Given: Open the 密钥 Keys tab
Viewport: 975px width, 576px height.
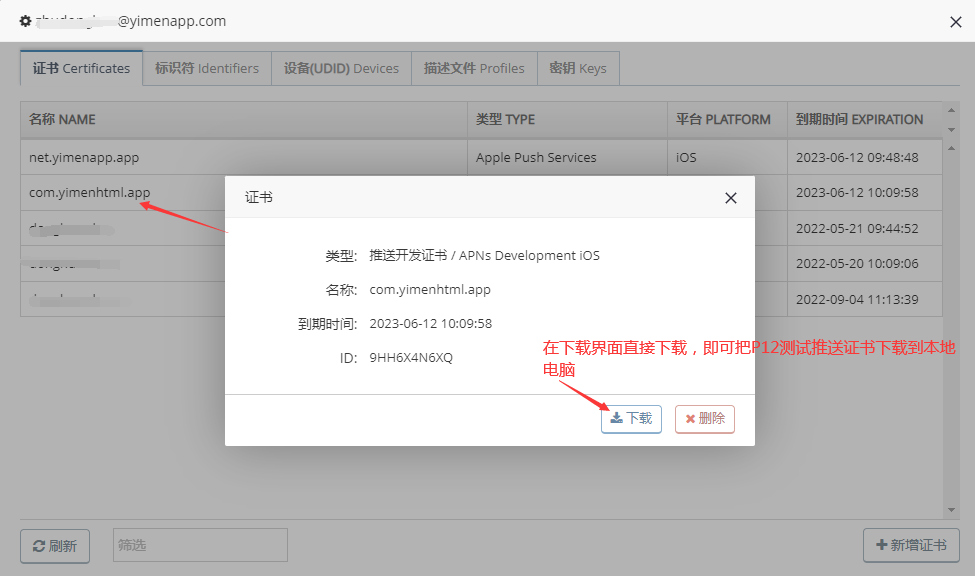Looking at the screenshot, I should click(578, 68).
